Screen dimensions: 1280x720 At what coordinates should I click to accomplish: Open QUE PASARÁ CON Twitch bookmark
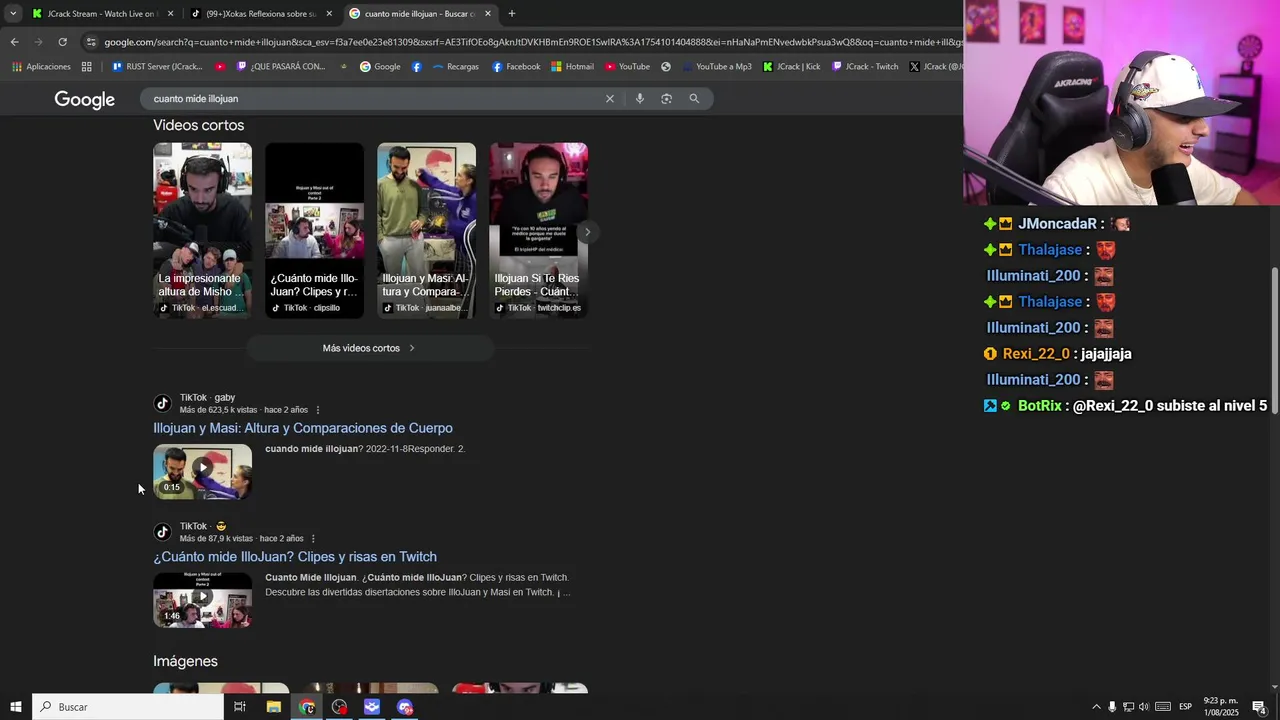point(281,66)
